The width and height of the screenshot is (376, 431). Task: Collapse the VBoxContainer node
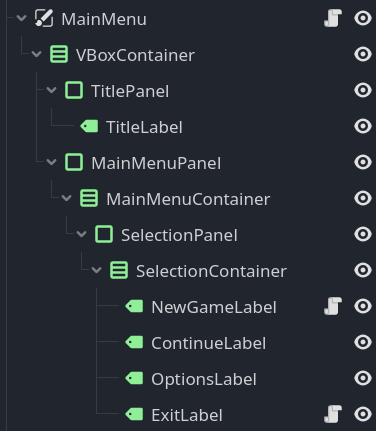point(36,54)
